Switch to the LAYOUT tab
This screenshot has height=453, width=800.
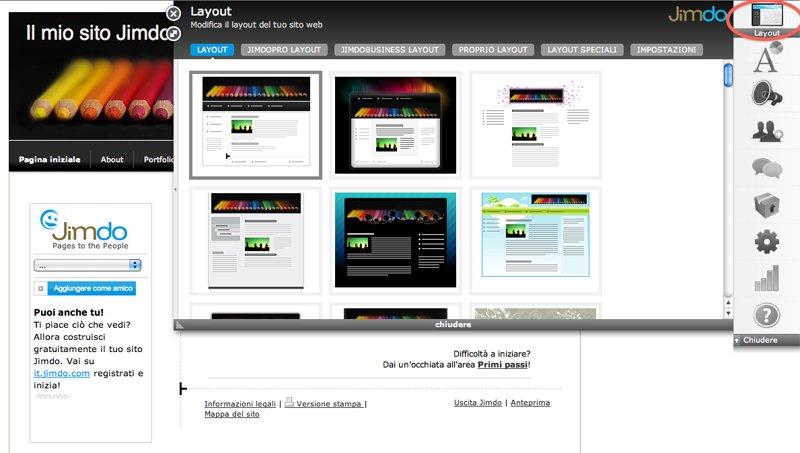(212, 49)
